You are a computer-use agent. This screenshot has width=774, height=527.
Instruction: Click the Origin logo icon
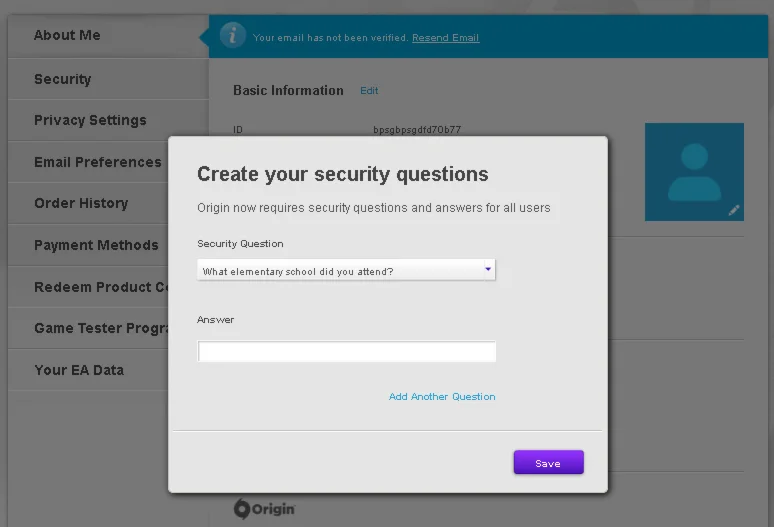pyautogui.click(x=241, y=509)
